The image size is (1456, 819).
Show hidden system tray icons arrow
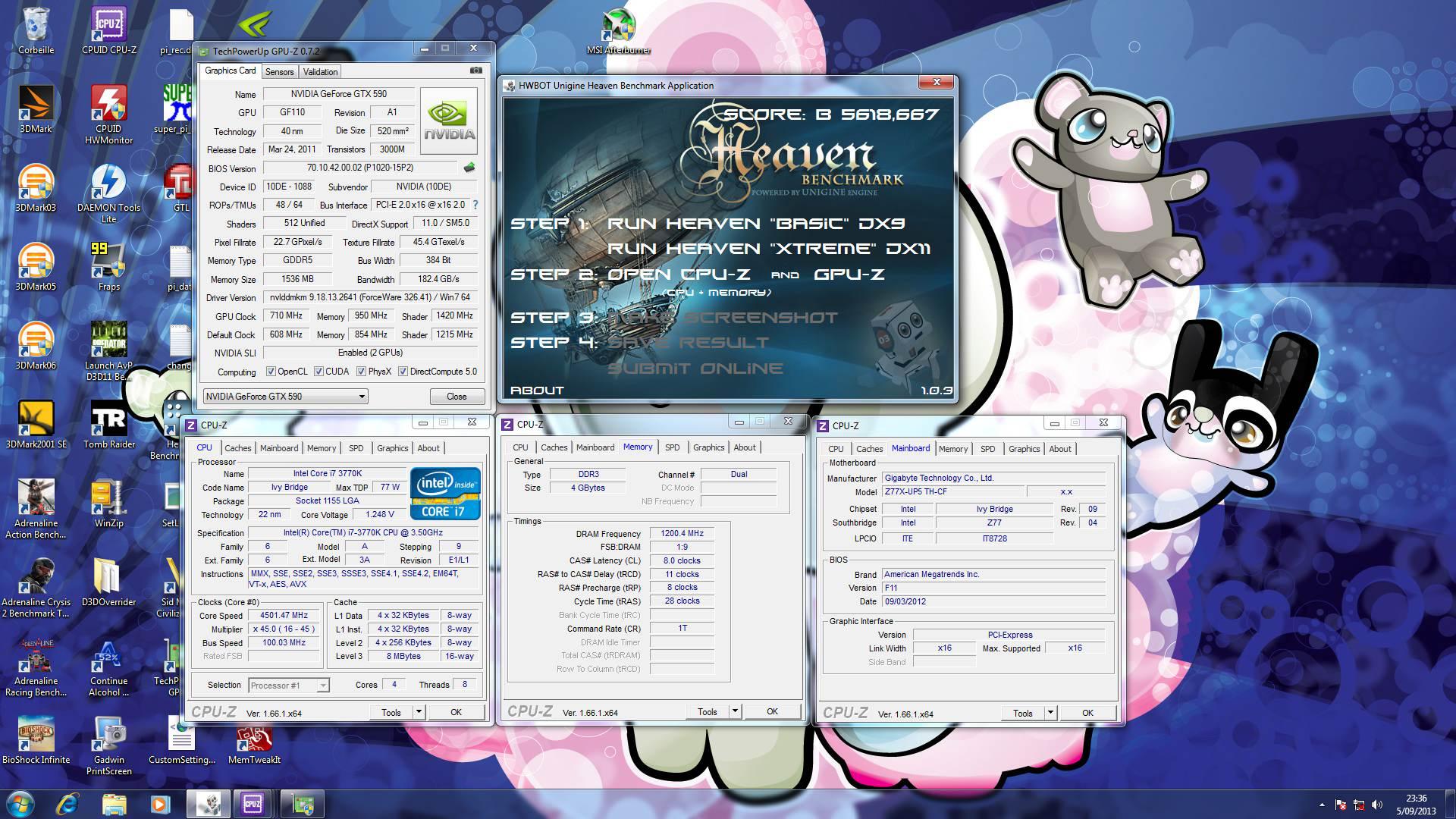click(1322, 805)
